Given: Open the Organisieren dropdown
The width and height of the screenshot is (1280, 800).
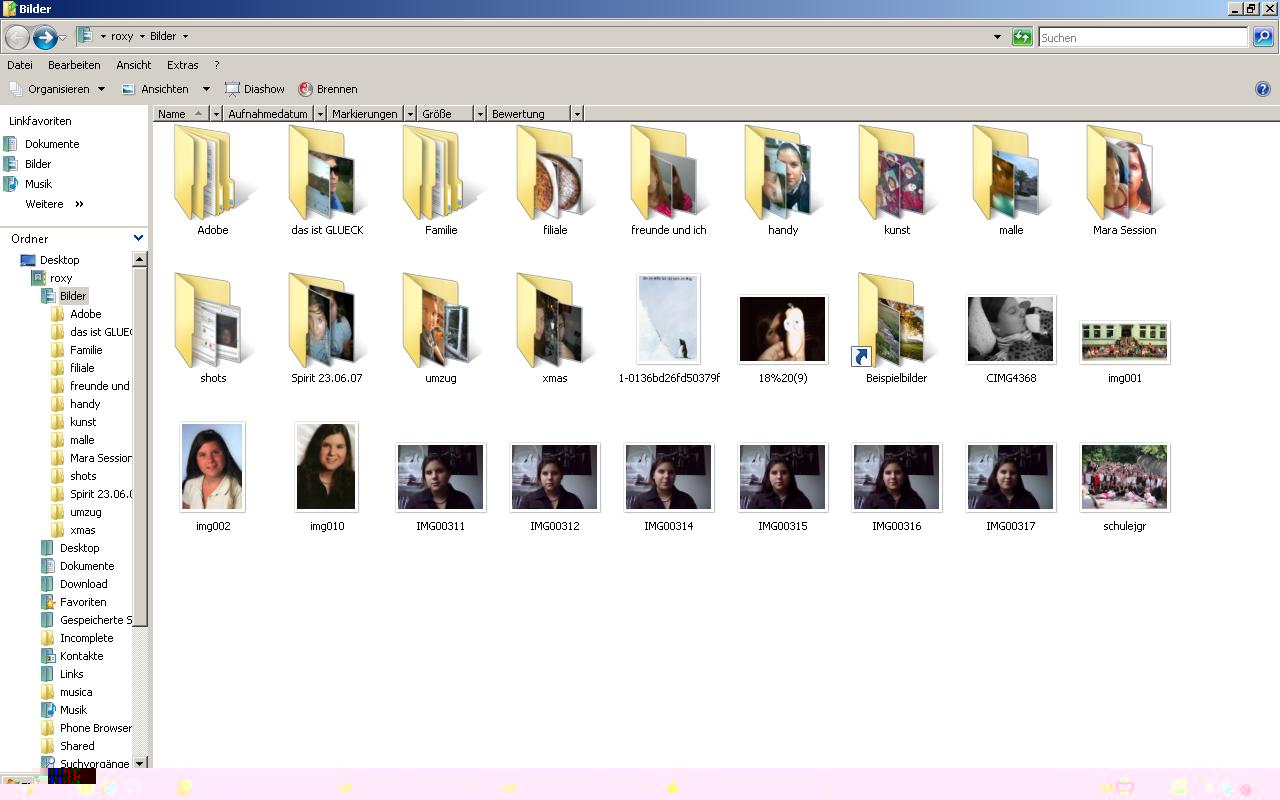Looking at the screenshot, I should coord(57,89).
